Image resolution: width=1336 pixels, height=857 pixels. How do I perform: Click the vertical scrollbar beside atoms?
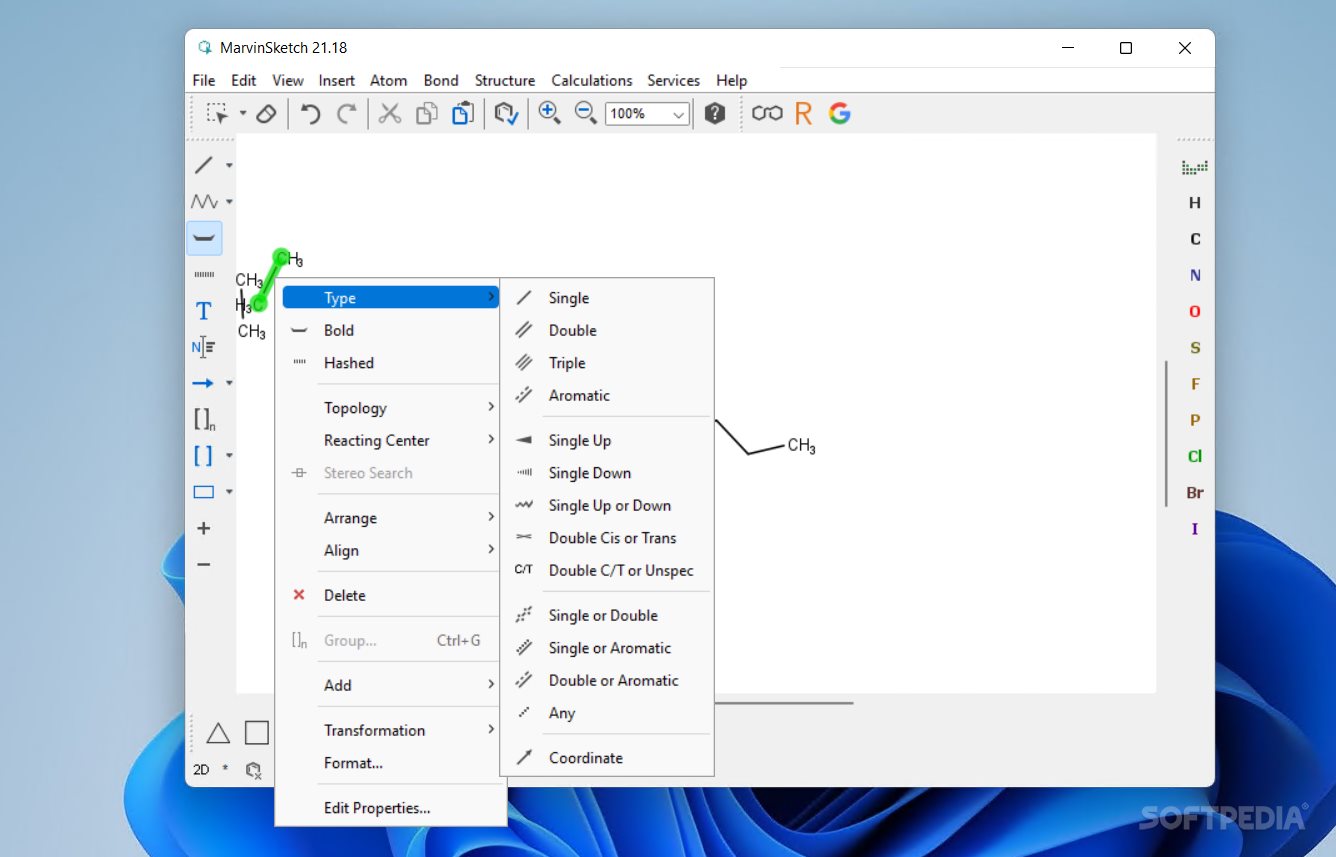pyautogui.click(x=1166, y=433)
